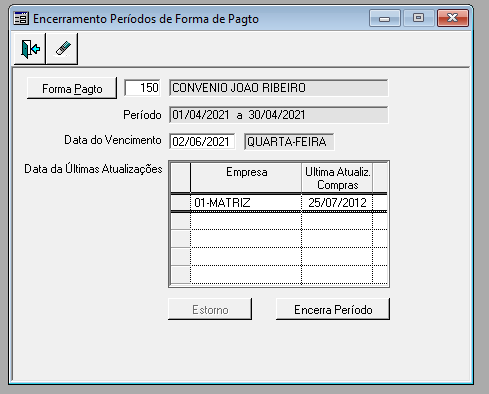Click the Data da Últimas Atualizações label

point(93,169)
